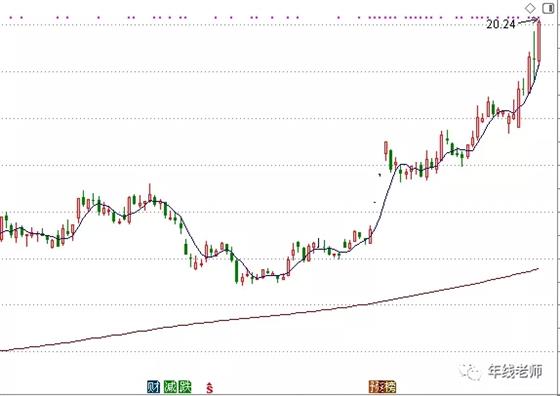Click the diamond icon at top right
The image size is (560, 396).
pyautogui.click(x=530, y=8)
